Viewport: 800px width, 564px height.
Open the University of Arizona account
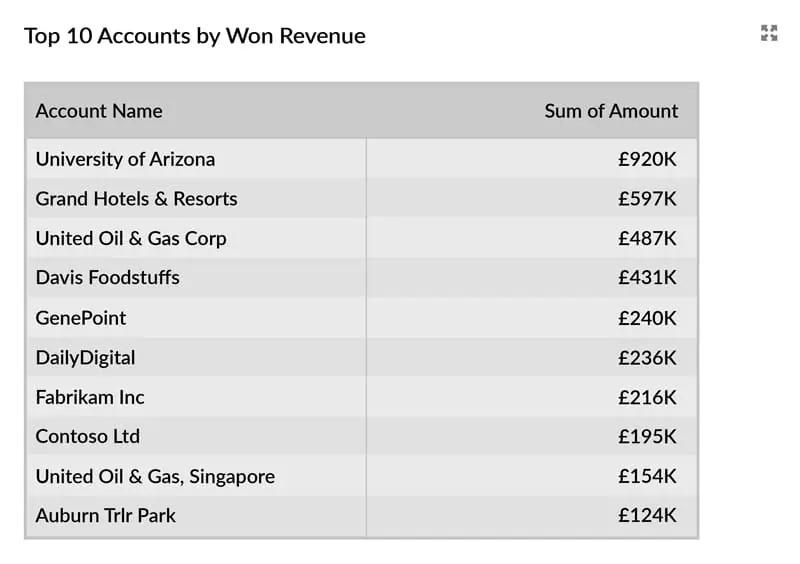125,159
